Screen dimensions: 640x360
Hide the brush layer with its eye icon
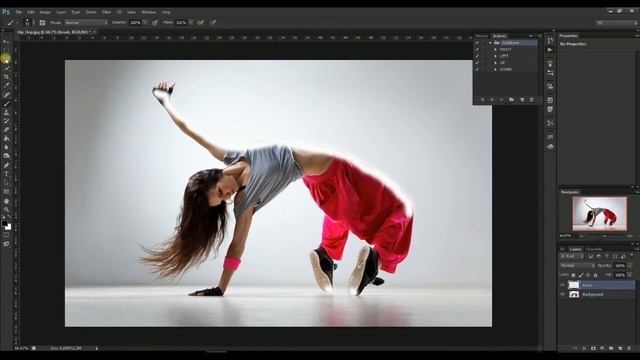click(x=562, y=285)
